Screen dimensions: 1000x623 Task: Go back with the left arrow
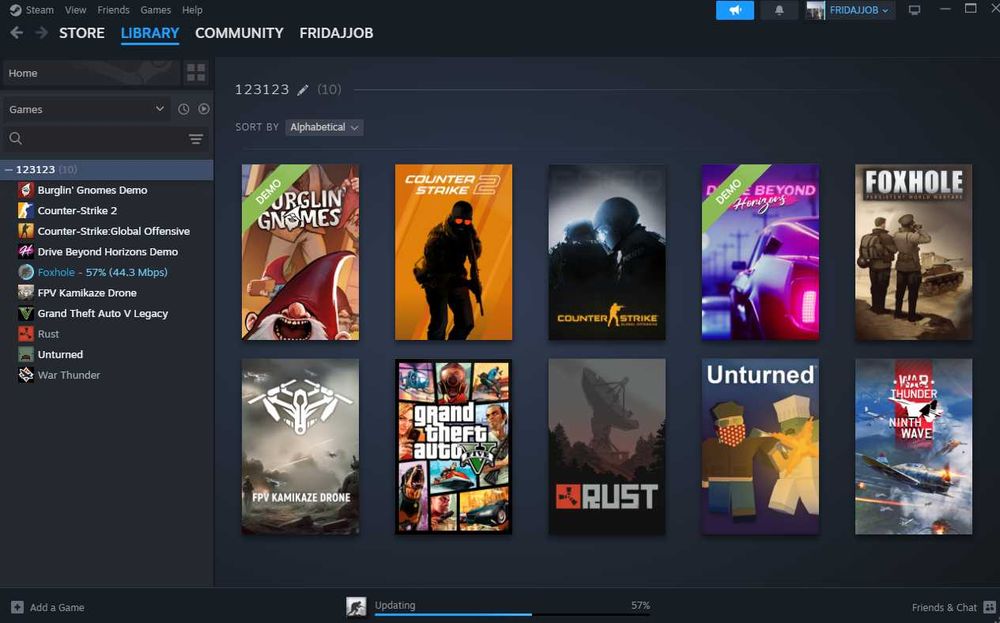(x=17, y=33)
